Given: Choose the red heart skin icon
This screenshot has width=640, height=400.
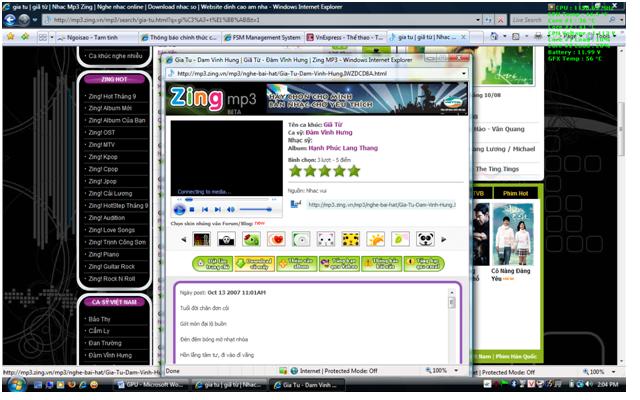Looking at the screenshot, I should point(276,239).
